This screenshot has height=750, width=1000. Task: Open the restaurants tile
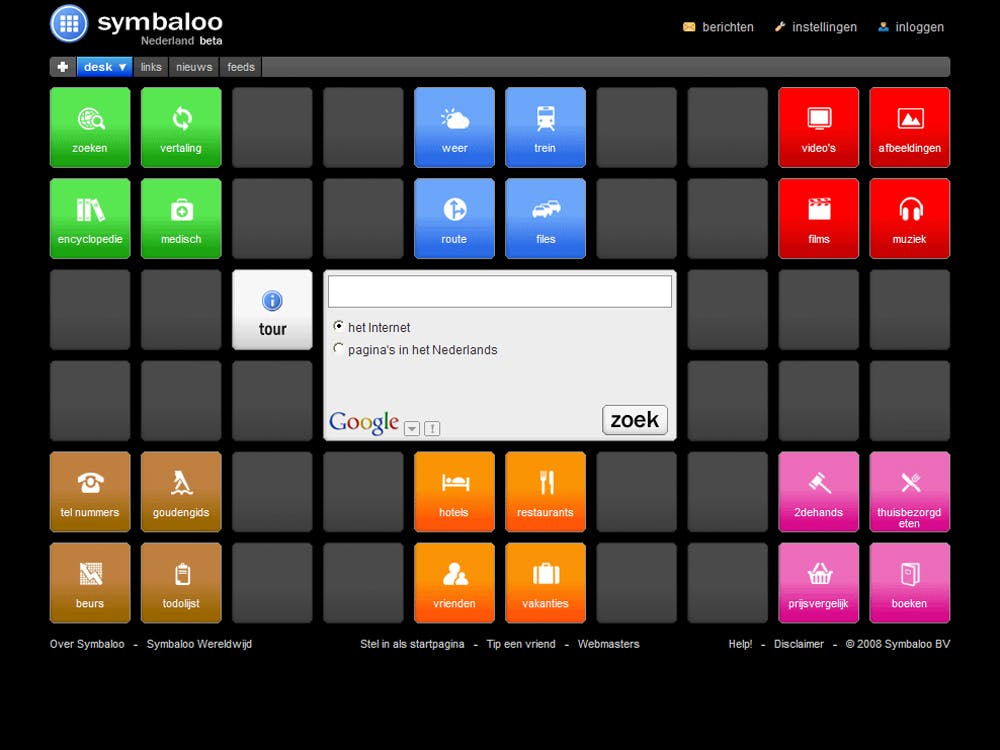tap(545, 492)
